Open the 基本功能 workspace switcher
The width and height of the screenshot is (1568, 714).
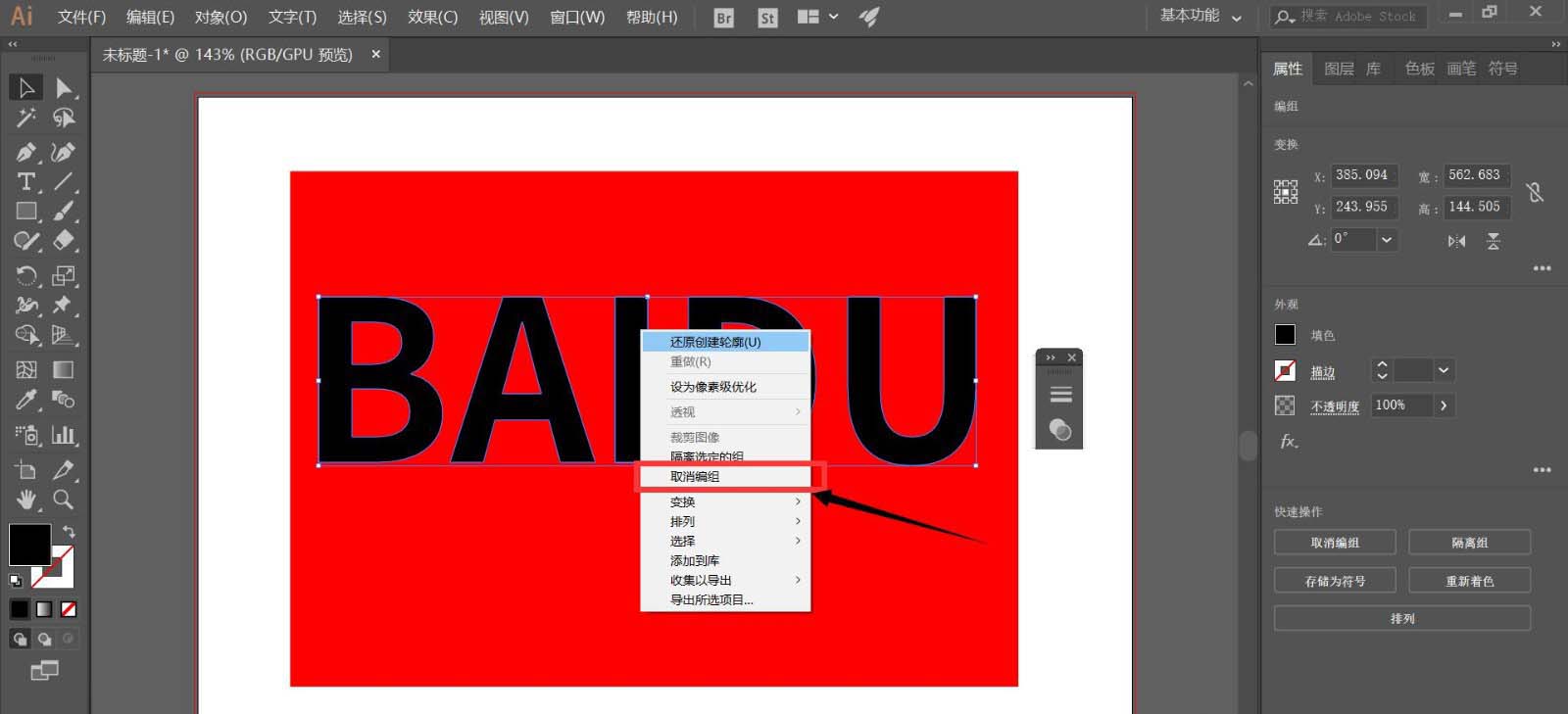tap(1200, 16)
